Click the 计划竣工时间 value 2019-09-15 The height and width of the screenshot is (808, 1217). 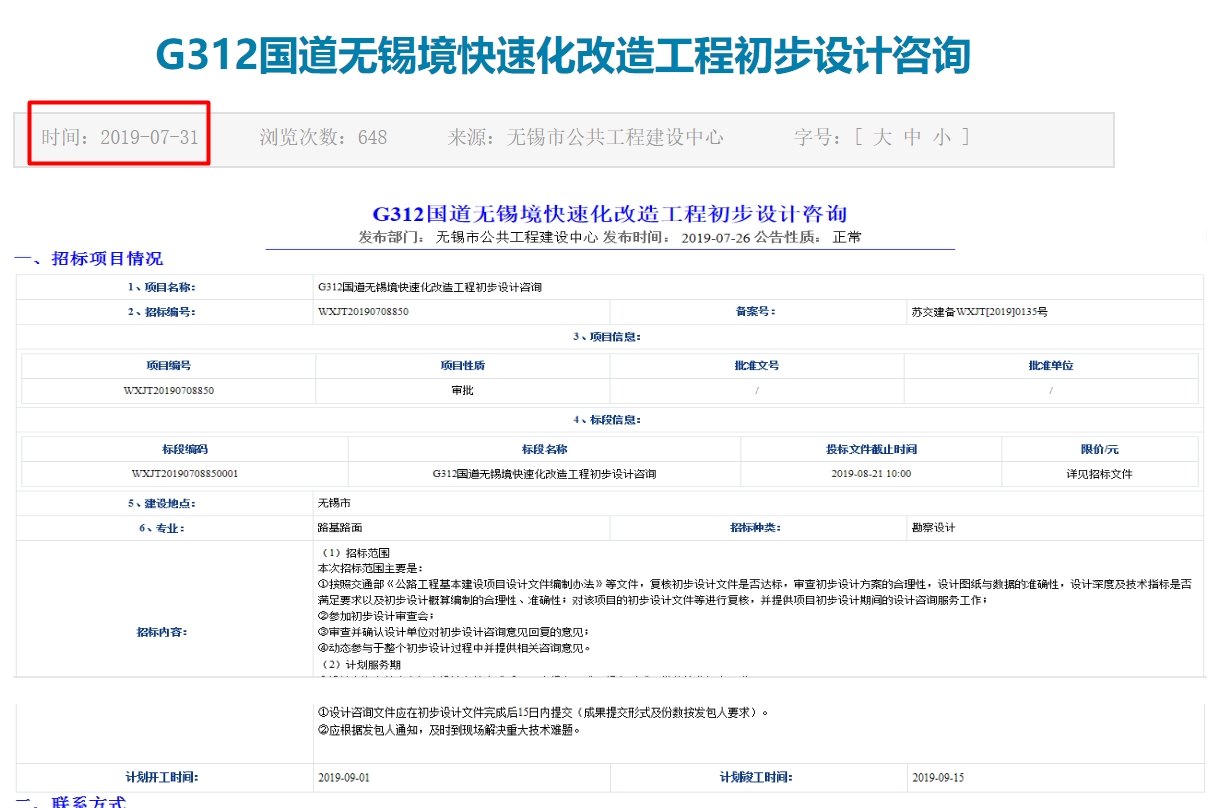point(938,777)
